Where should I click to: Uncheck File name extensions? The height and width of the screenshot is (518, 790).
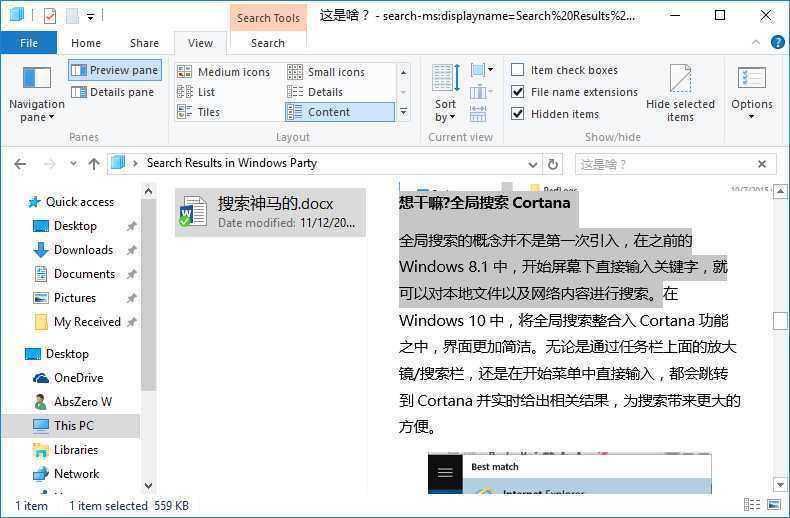click(x=574, y=92)
